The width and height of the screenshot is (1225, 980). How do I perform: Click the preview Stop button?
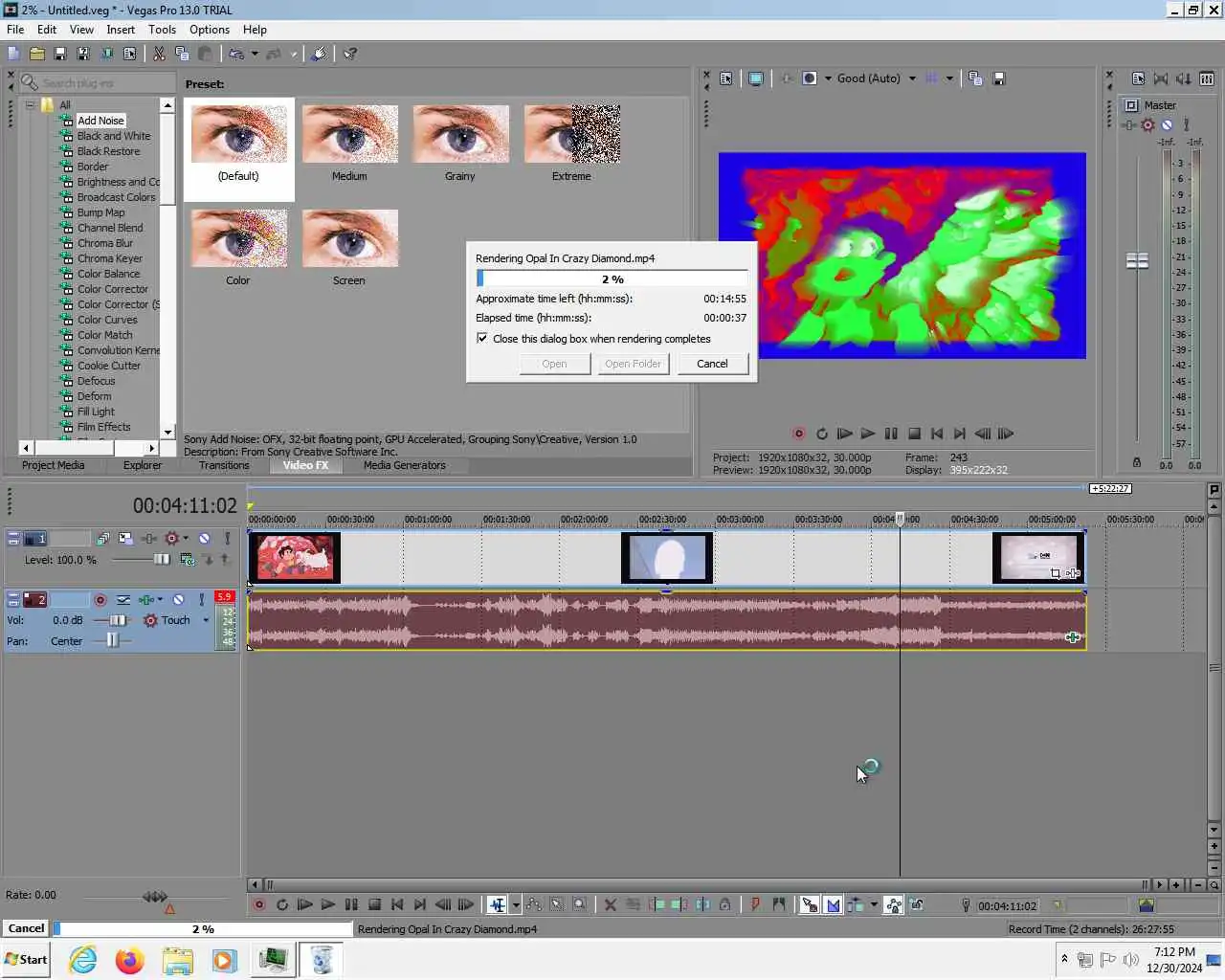(914, 434)
